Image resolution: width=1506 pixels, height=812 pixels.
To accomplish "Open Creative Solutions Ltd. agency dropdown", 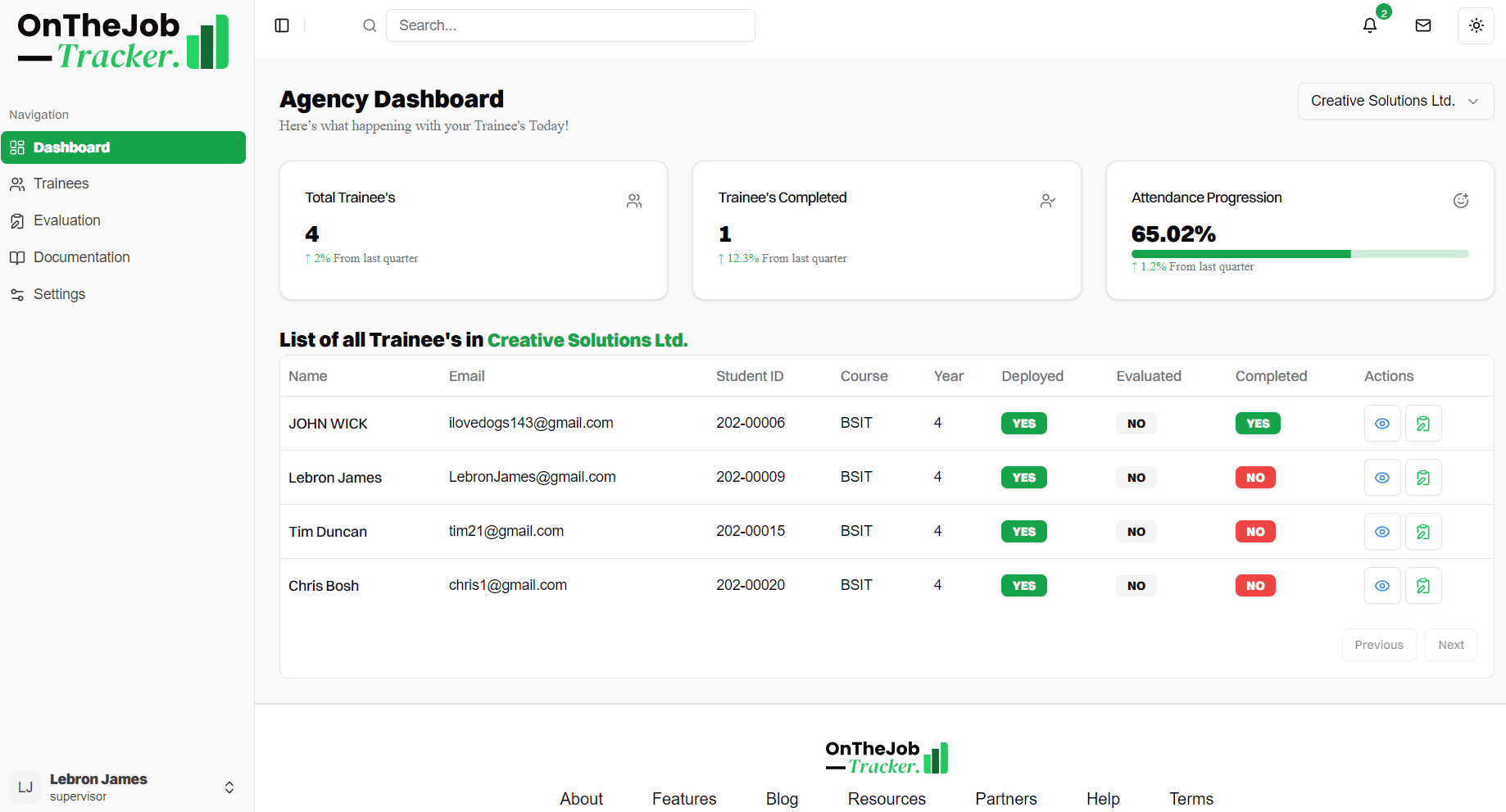I will pos(1395,101).
